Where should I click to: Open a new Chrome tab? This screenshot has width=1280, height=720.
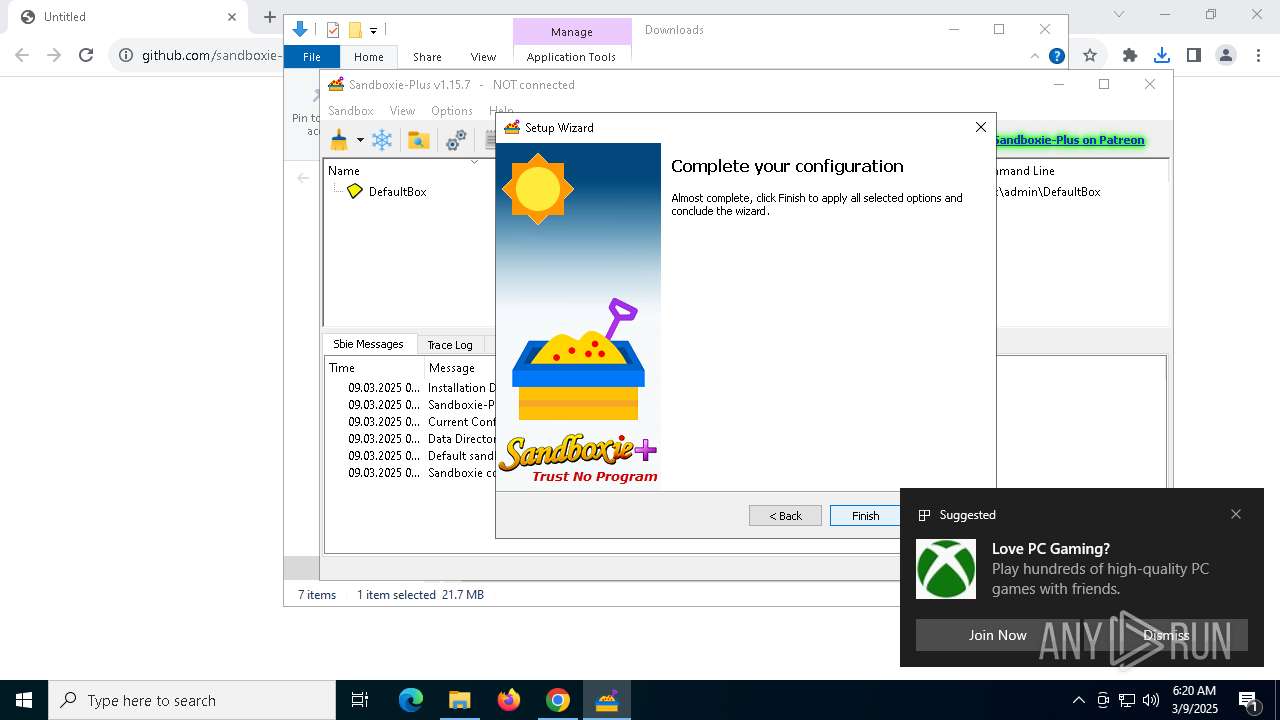(269, 17)
